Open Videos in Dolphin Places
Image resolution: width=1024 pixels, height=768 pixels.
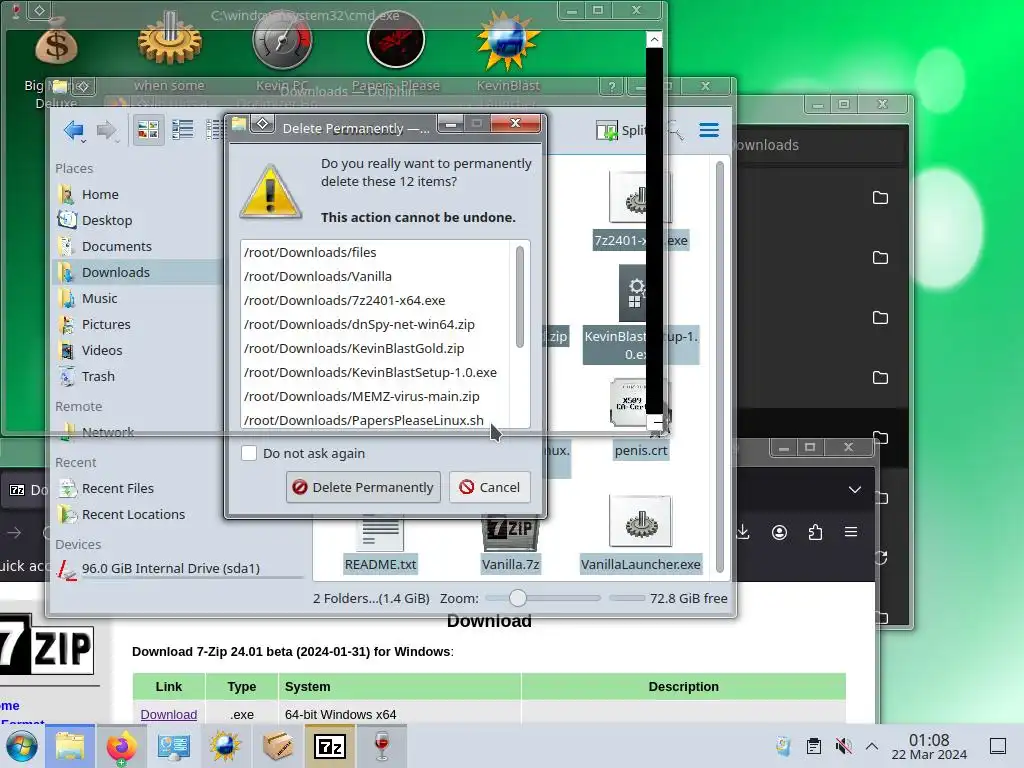(x=102, y=351)
